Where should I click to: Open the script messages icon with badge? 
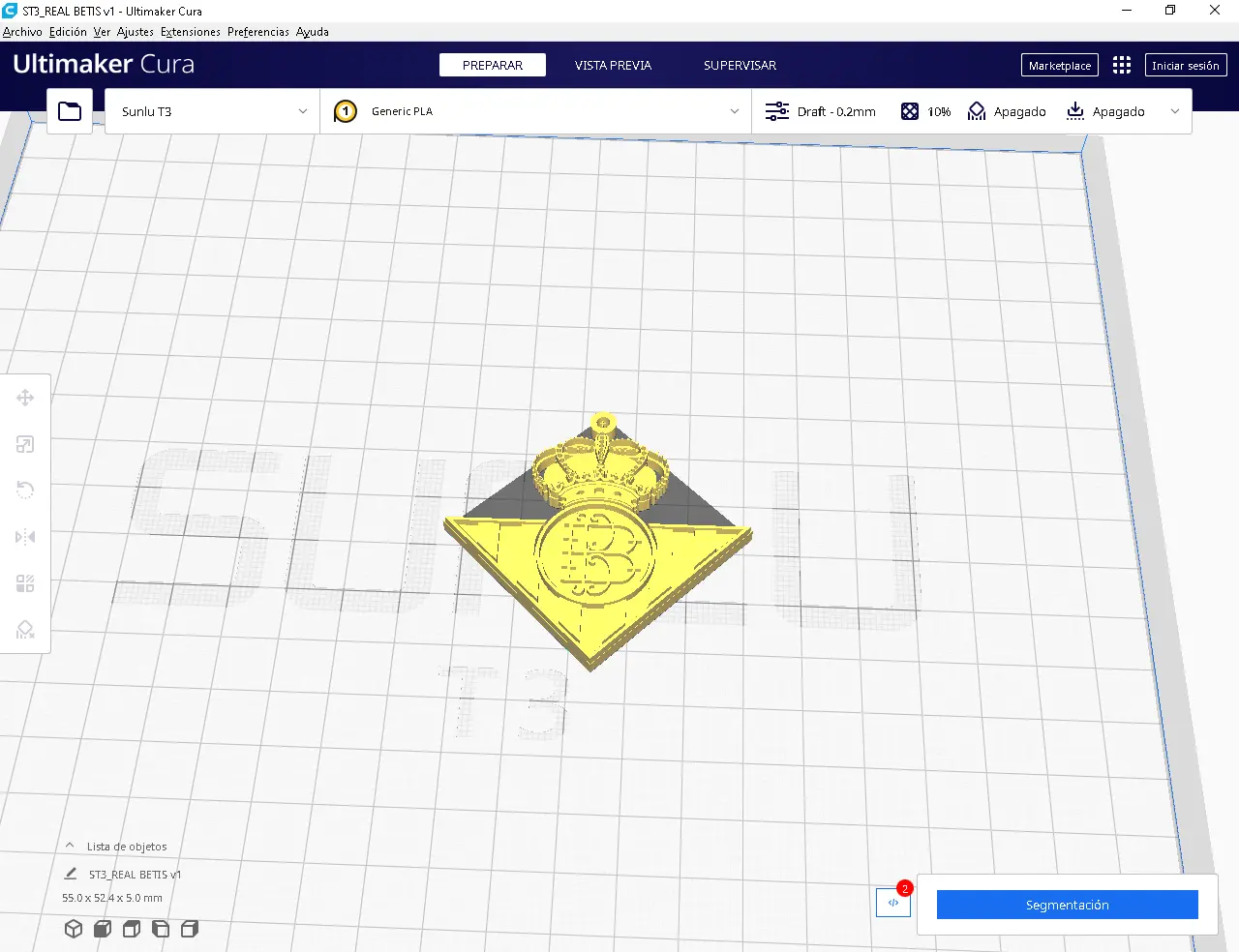tap(893, 903)
